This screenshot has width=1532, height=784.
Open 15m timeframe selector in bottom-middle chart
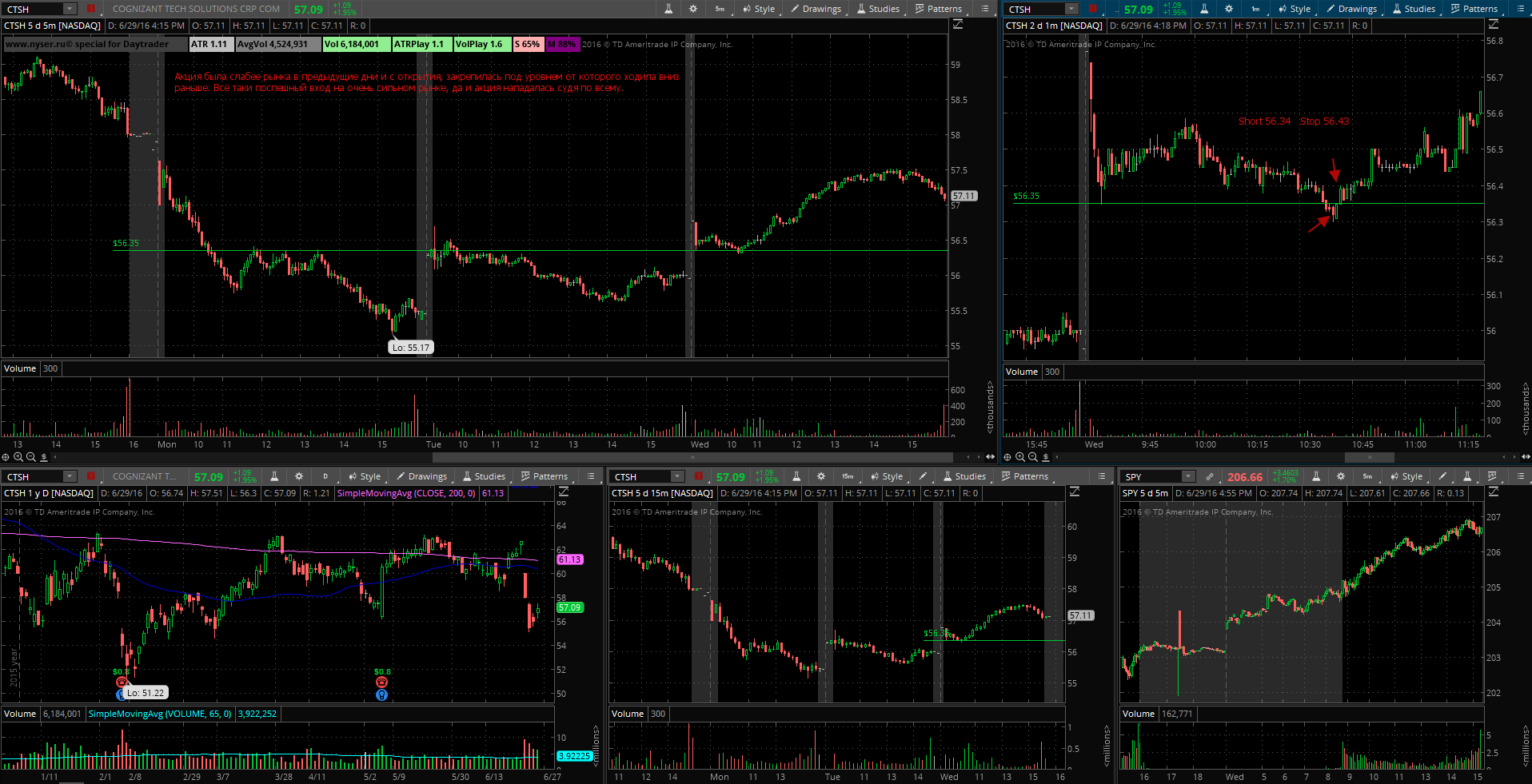click(848, 476)
